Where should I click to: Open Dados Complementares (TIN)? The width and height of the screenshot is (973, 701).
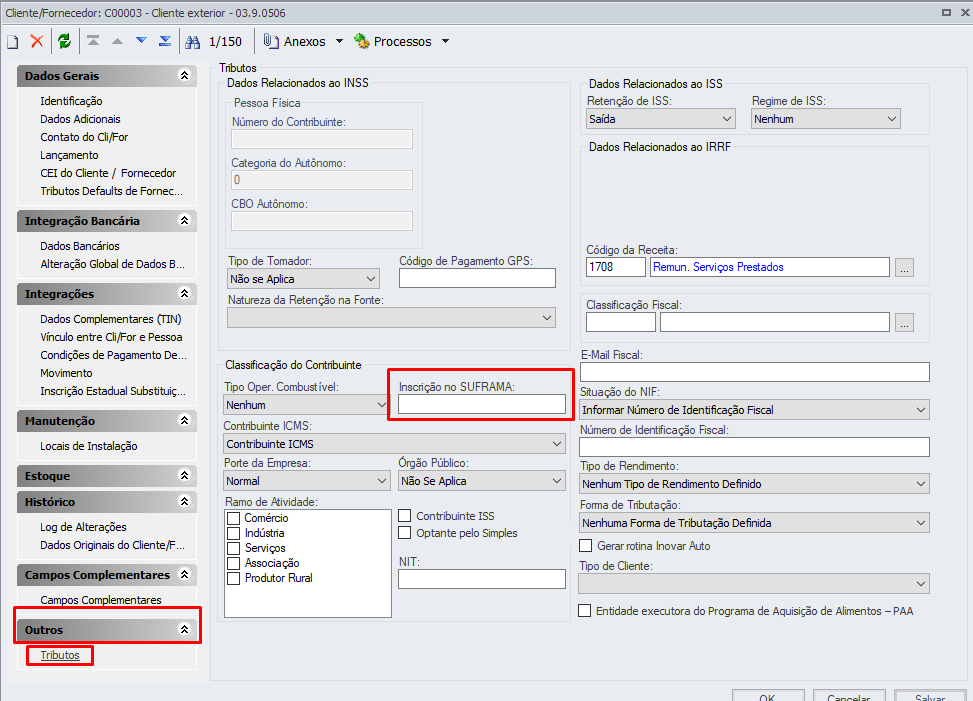(110, 319)
